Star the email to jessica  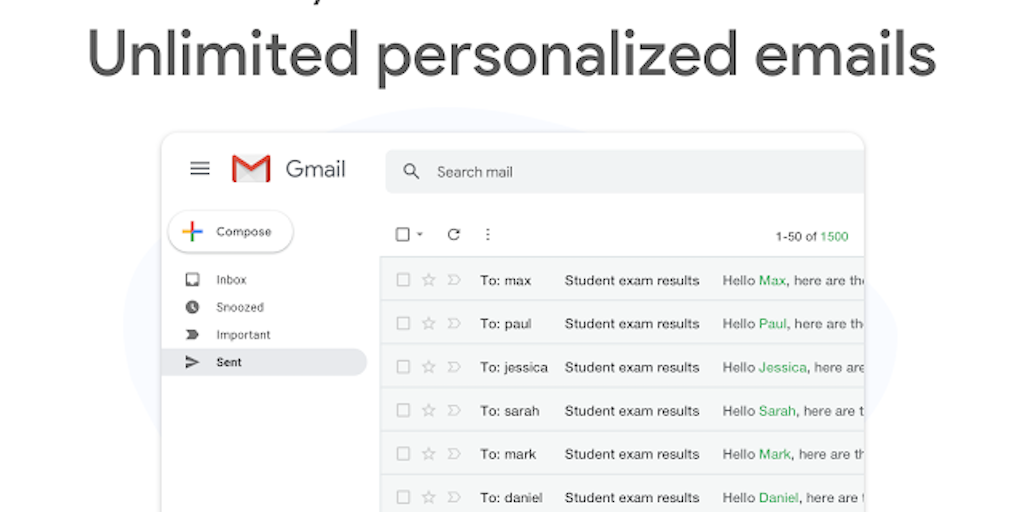click(x=429, y=367)
